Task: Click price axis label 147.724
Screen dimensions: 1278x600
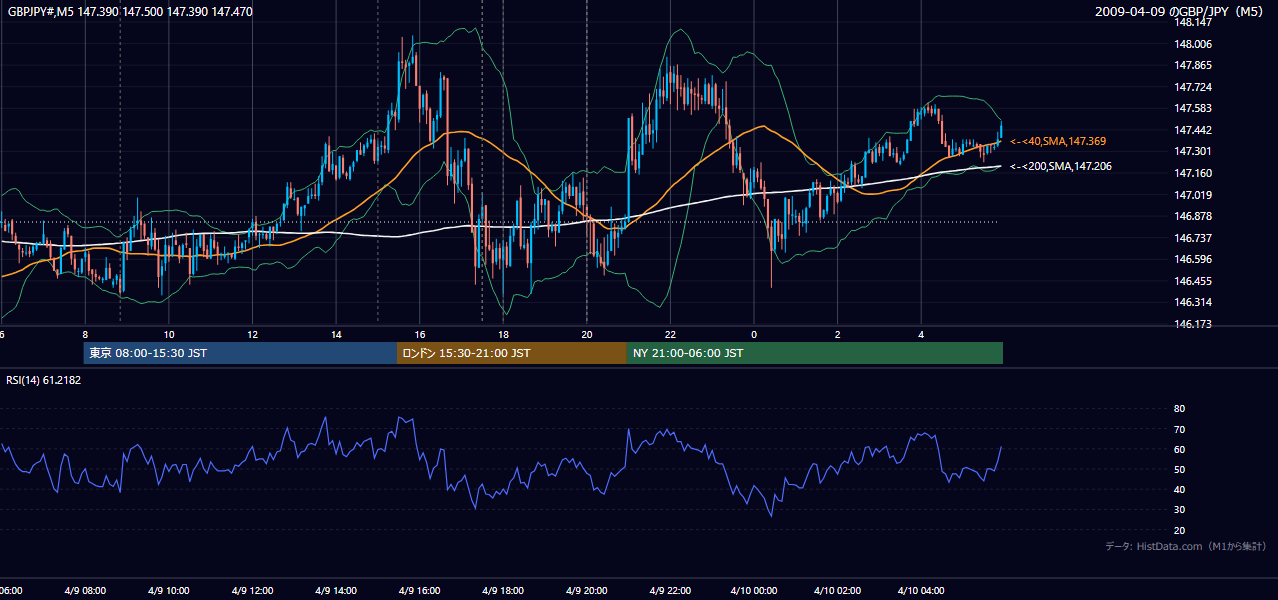Action: pos(1193,87)
